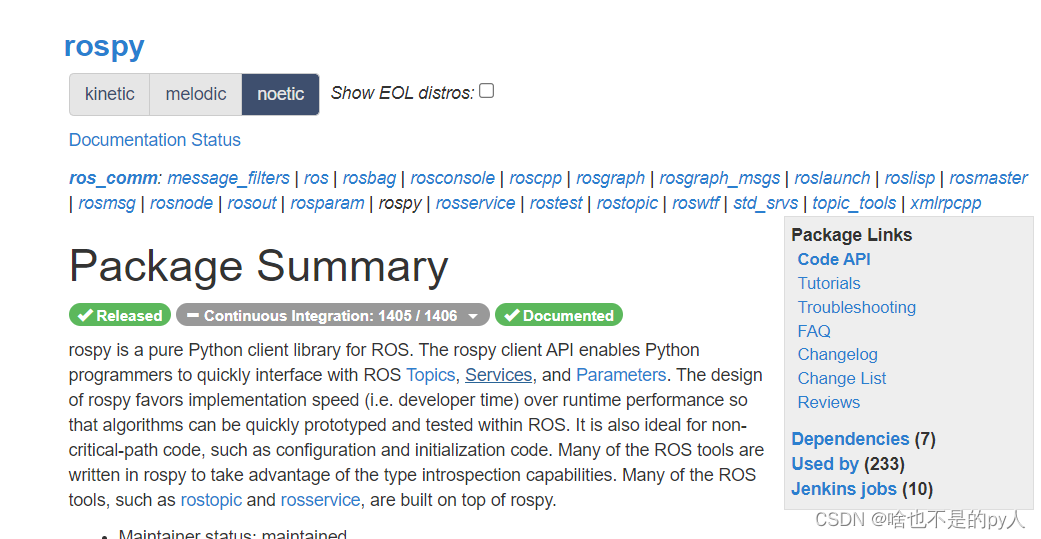This screenshot has height=539, width=1041.
Task: Open the rosmaster package link
Action: (x=988, y=178)
